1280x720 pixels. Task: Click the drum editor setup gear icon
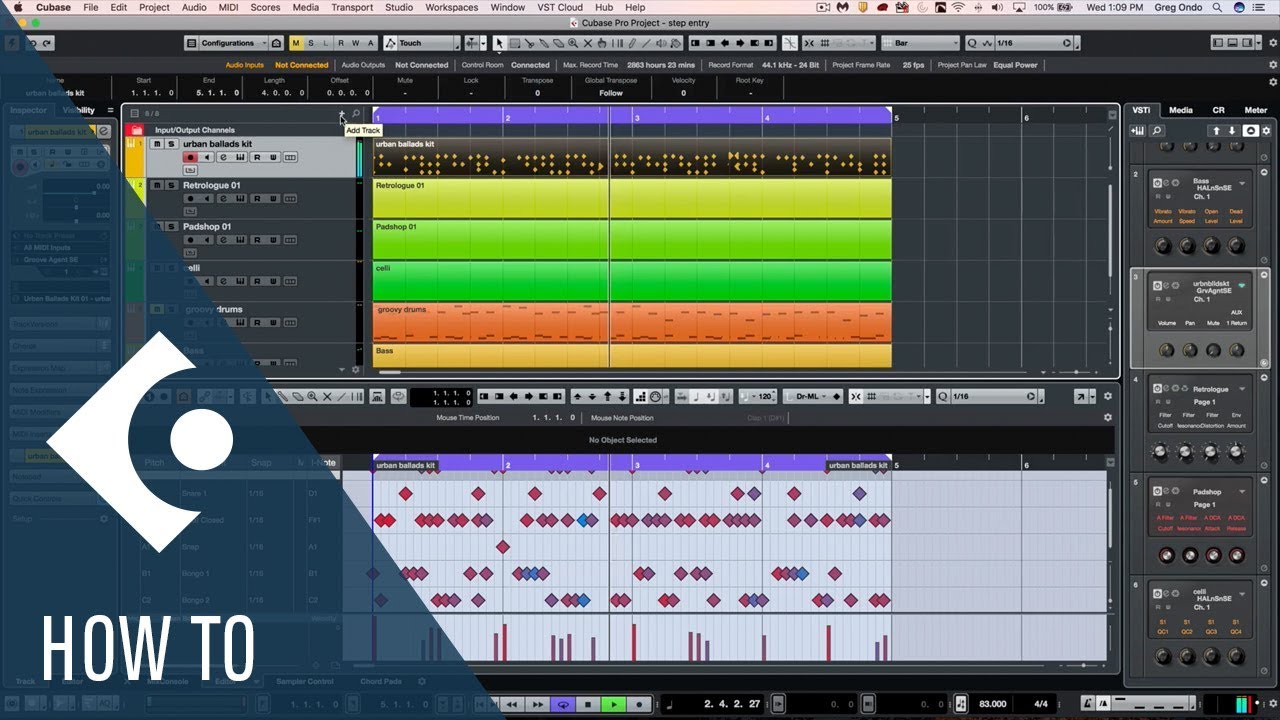coord(1108,396)
